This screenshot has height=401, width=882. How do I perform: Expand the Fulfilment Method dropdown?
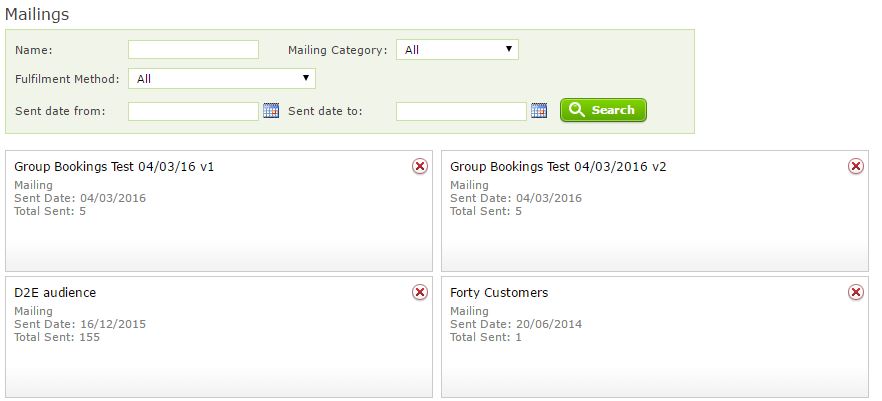[222, 79]
